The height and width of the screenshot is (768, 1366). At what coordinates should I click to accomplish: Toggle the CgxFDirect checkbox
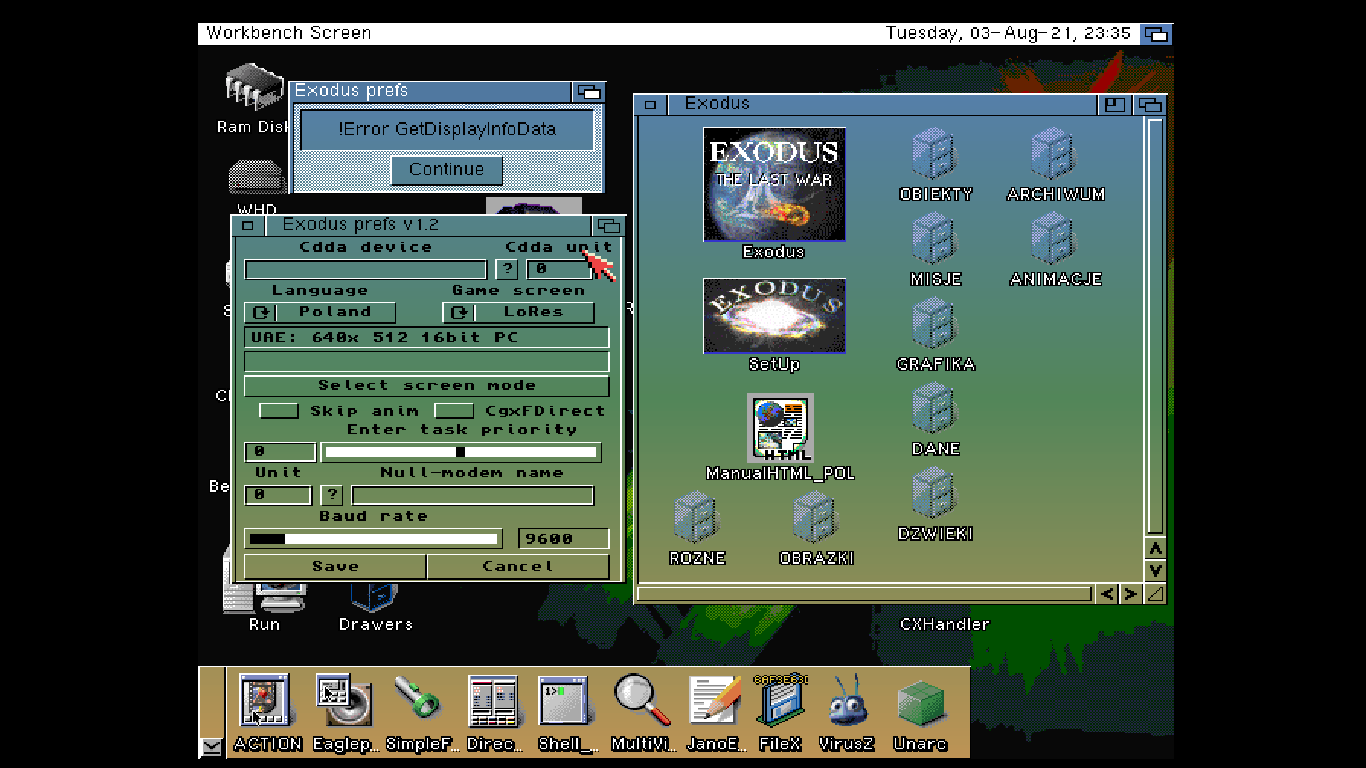(x=454, y=411)
